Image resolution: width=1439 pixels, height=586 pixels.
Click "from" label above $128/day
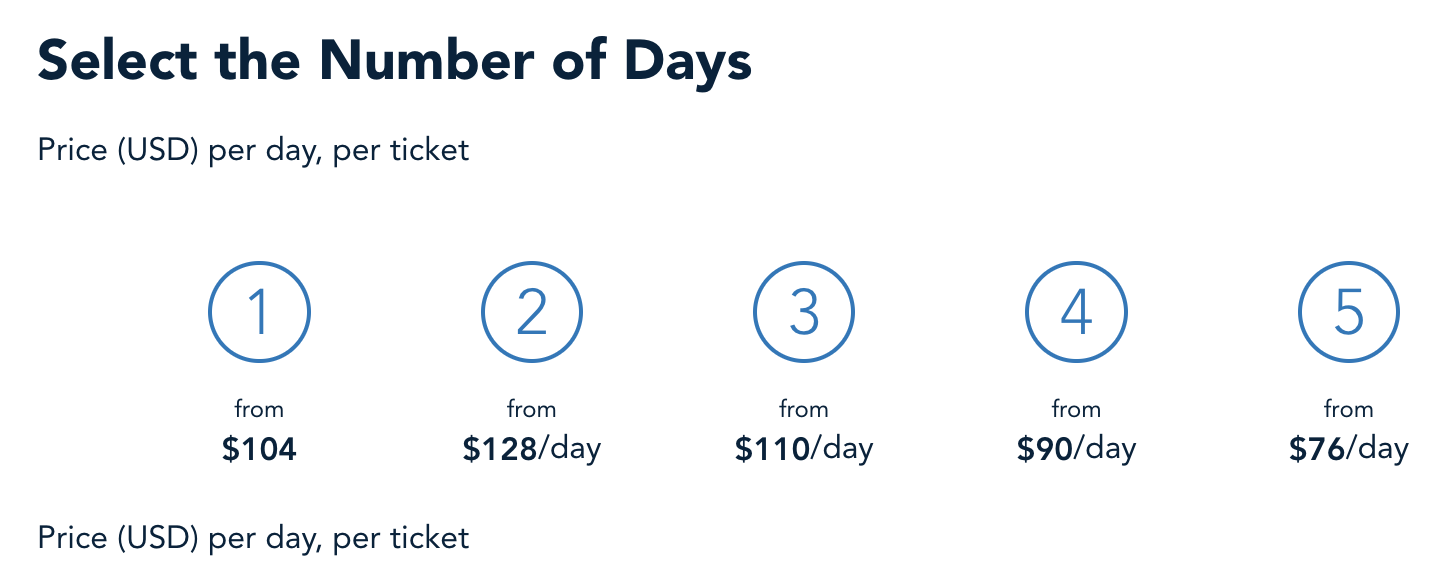[x=531, y=409]
